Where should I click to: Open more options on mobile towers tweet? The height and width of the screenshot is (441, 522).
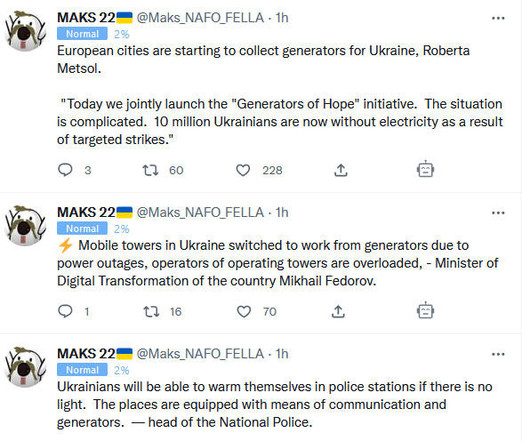click(x=498, y=213)
